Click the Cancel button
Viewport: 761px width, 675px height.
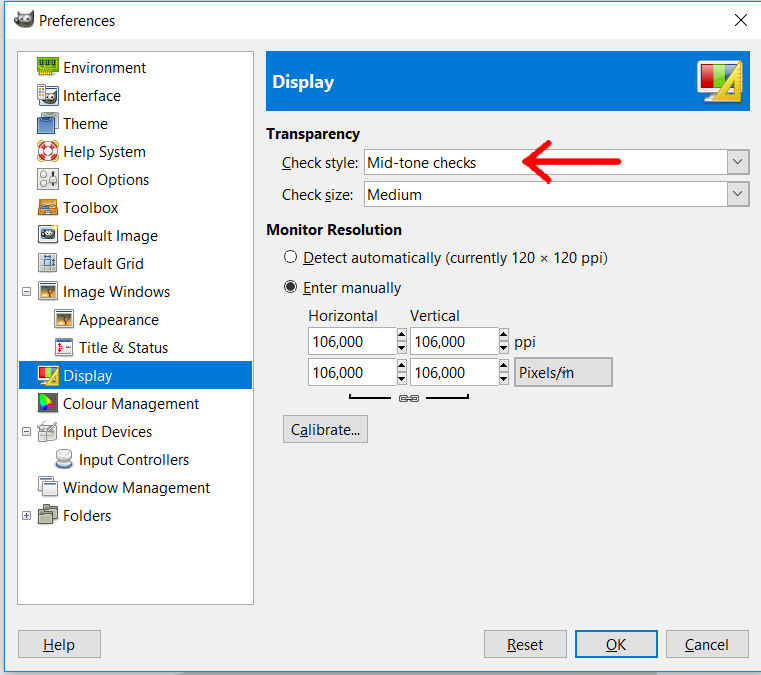(707, 644)
